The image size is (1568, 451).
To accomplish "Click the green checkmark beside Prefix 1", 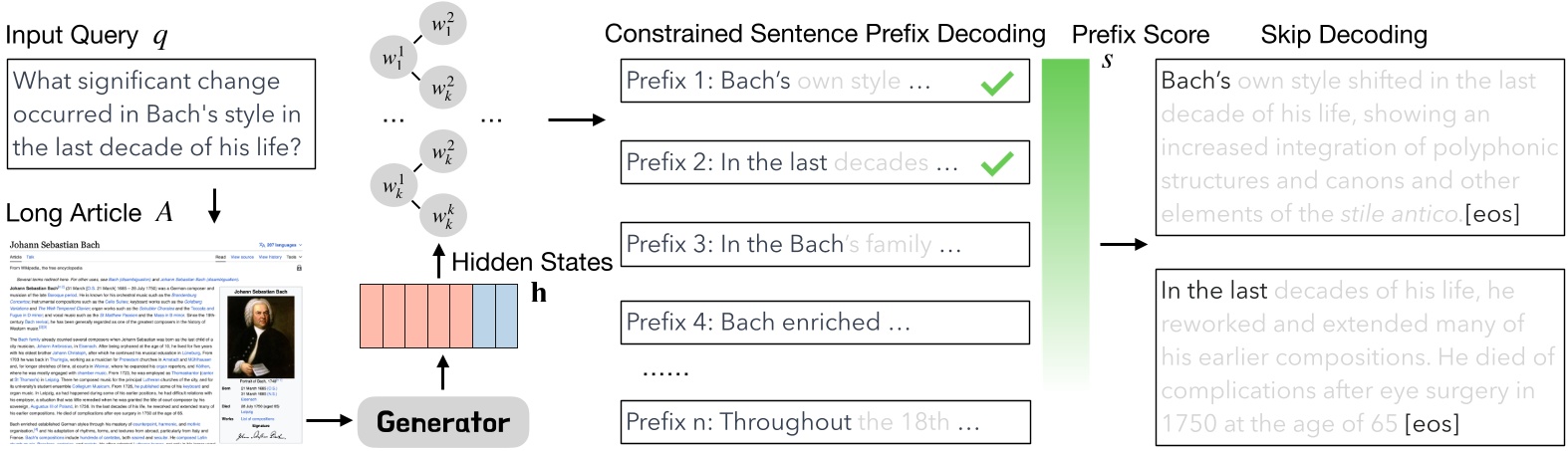I will point(995,83).
